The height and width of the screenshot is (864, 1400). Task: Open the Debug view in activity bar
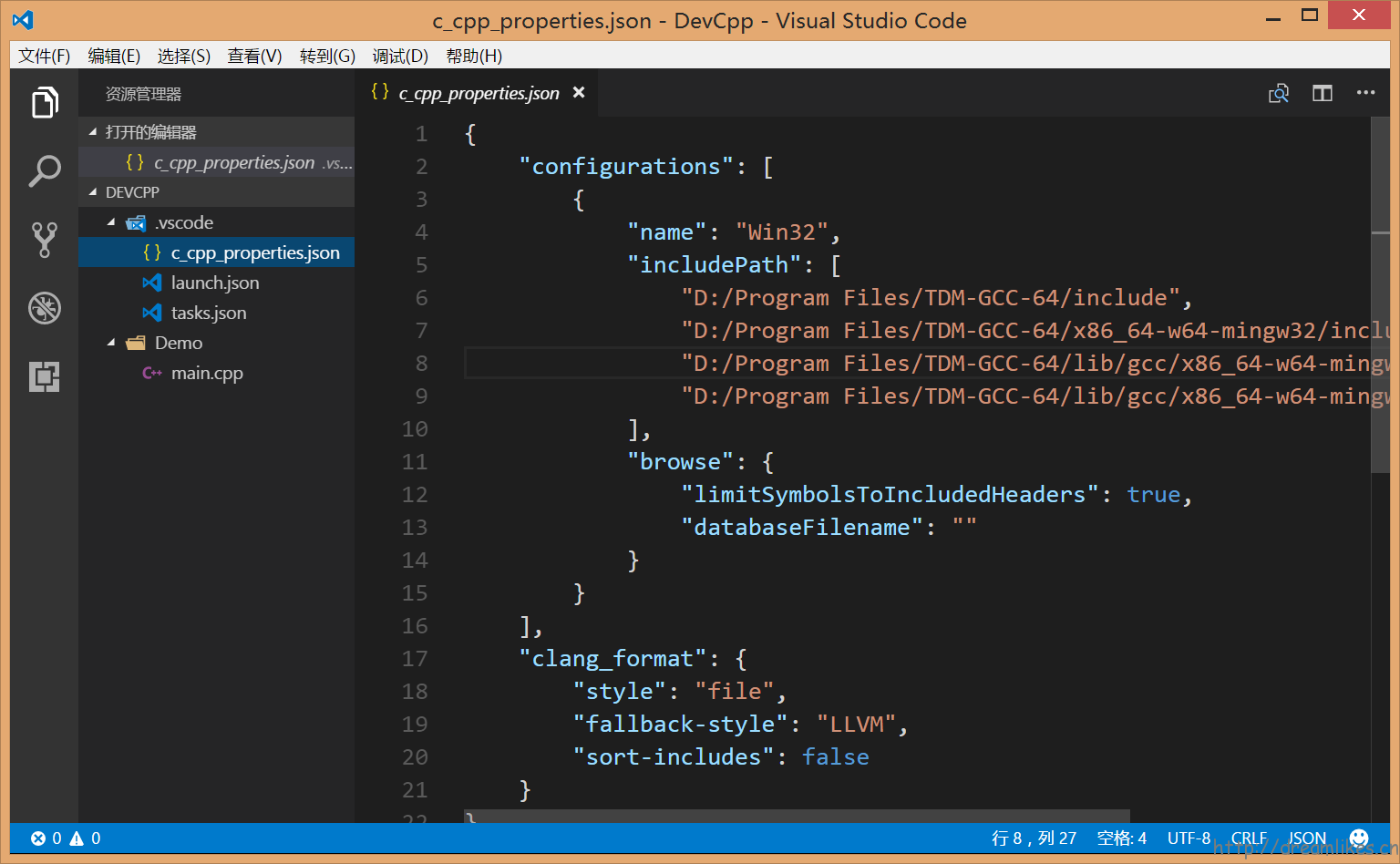45,308
